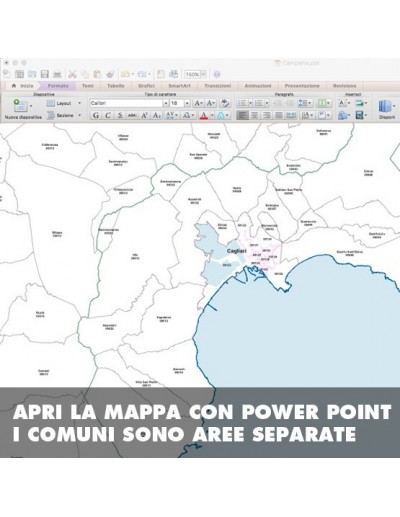Select Center text alignment button
The height and width of the screenshot is (517, 400).
pos(255,115)
